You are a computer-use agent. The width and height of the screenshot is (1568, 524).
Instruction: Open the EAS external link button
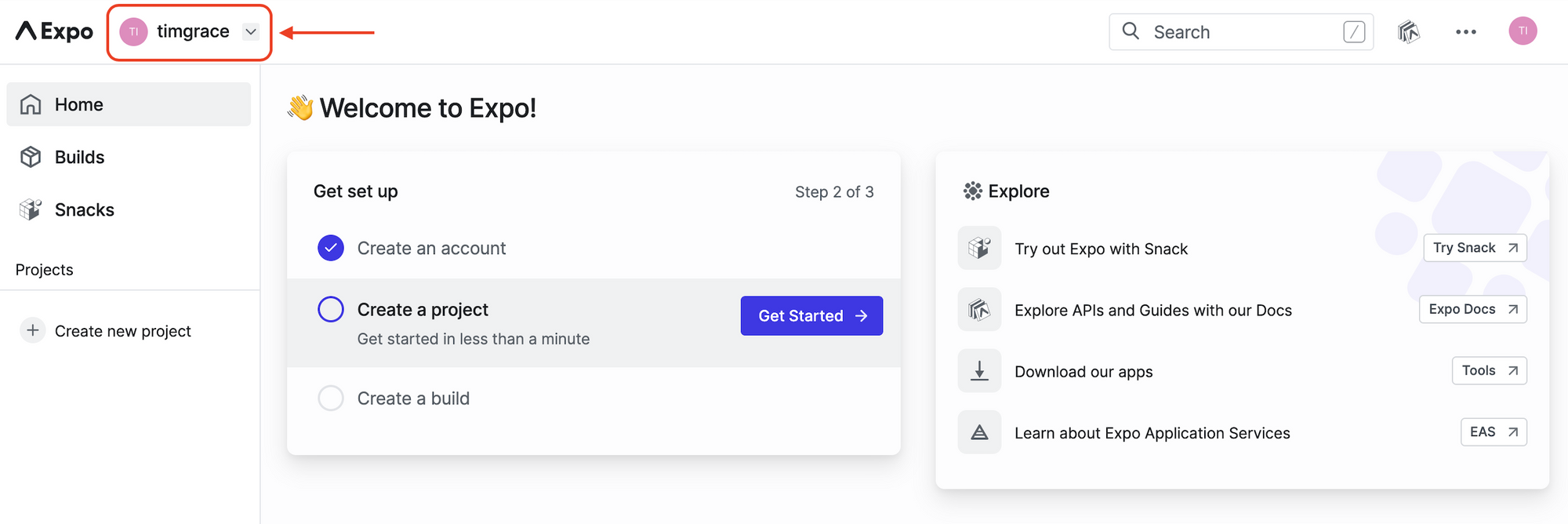click(1494, 431)
